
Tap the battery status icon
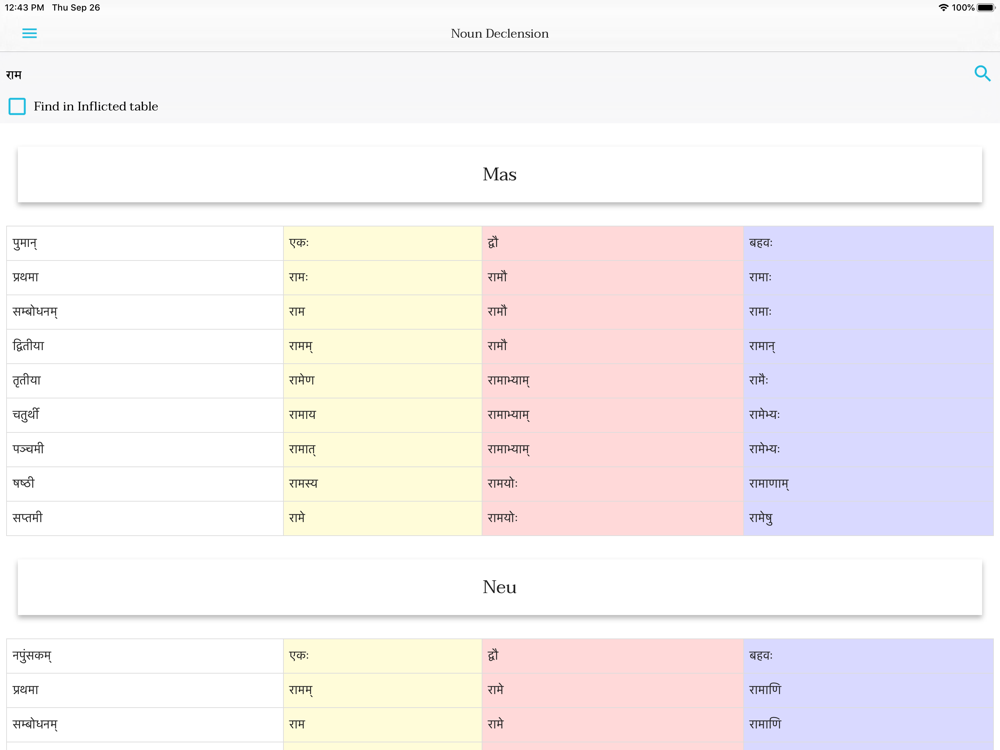click(986, 8)
